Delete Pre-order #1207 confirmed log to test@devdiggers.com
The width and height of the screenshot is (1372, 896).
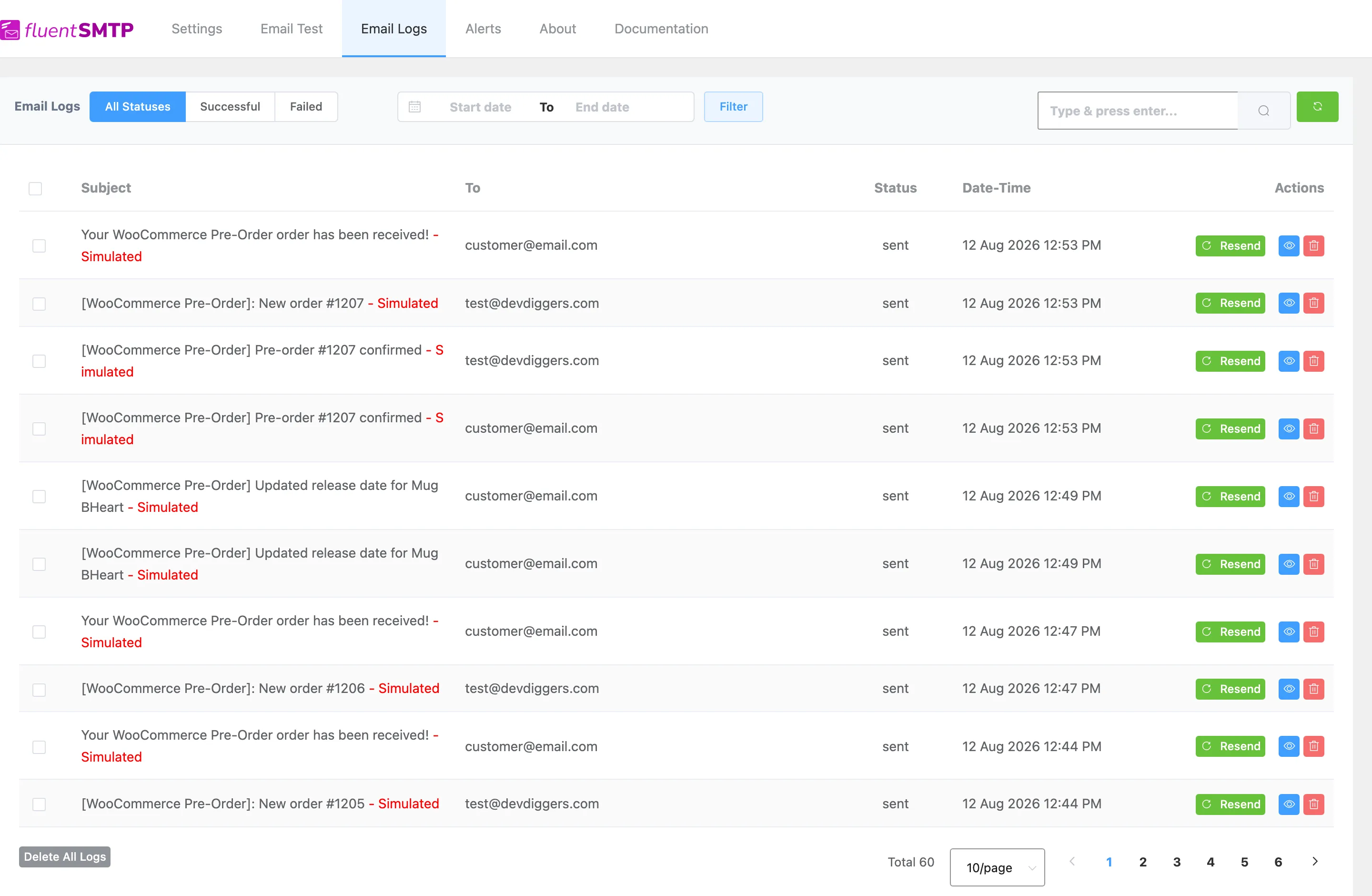coord(1314,361)
